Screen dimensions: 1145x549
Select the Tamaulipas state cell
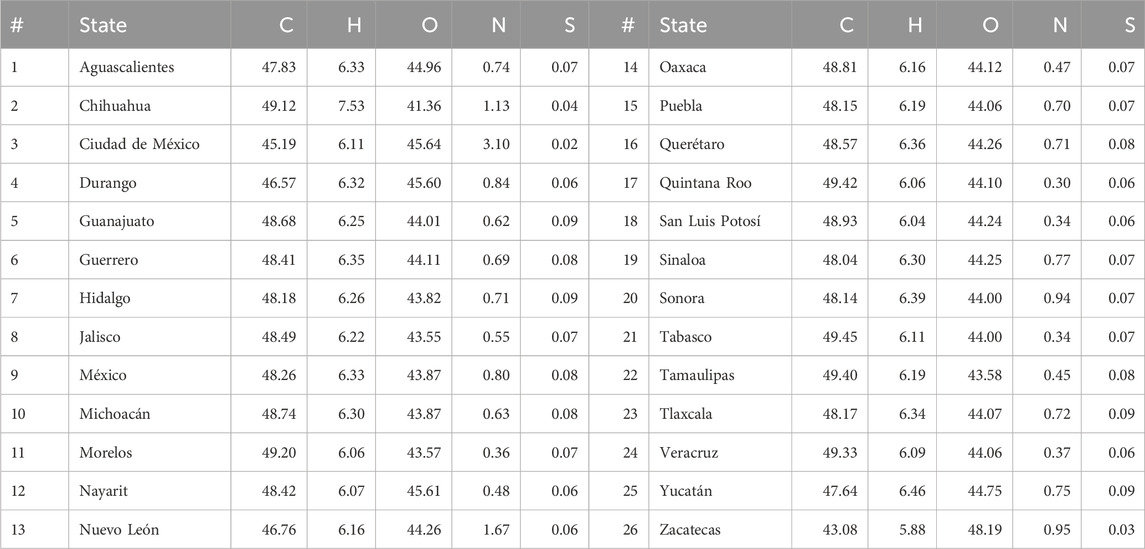coord(698,375)
